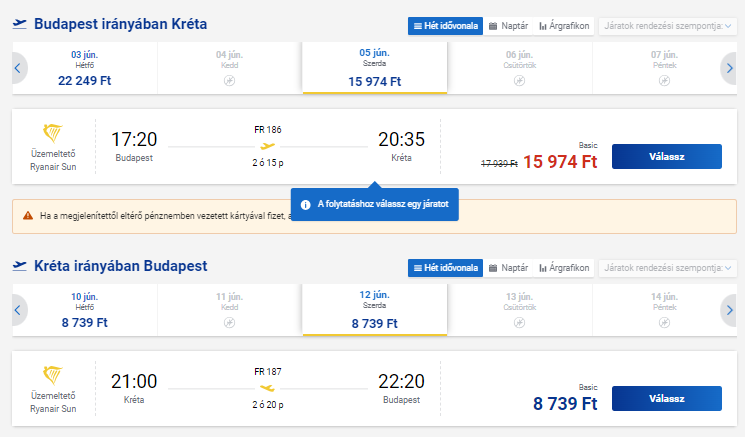This screenshot has width=745, height=437.
Task: Show later outbound dates with right arrow
Action: coord(729,68)
